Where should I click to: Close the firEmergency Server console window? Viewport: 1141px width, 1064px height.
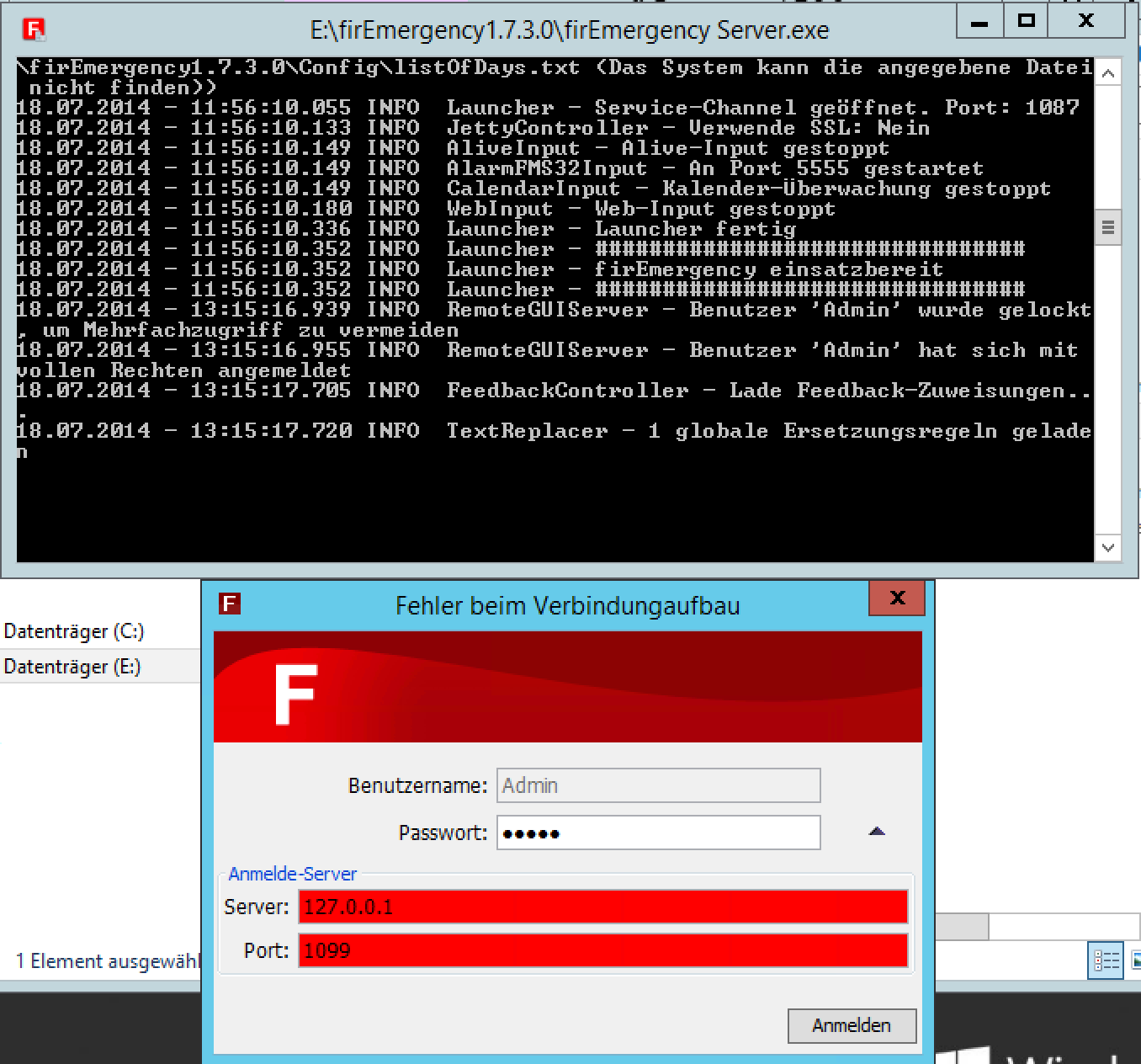click(1085, 22)
